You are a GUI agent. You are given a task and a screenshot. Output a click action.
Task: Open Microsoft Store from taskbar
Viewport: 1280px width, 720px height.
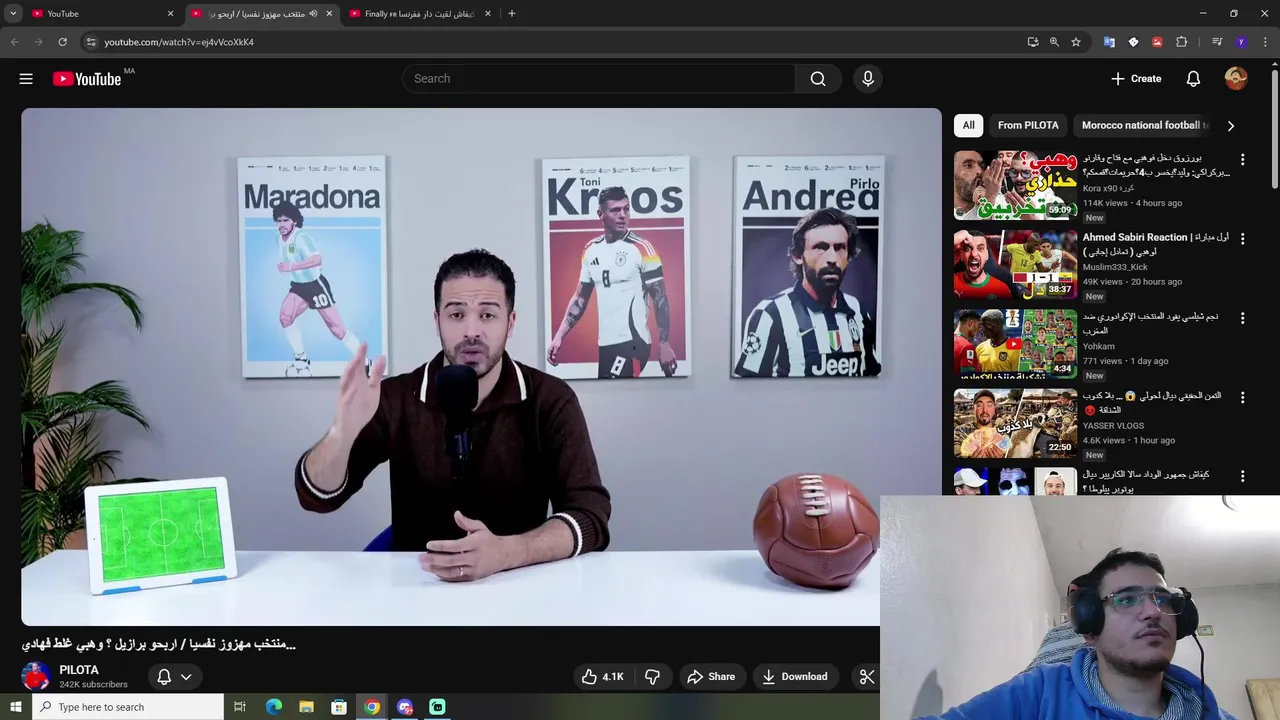point(339,707)
